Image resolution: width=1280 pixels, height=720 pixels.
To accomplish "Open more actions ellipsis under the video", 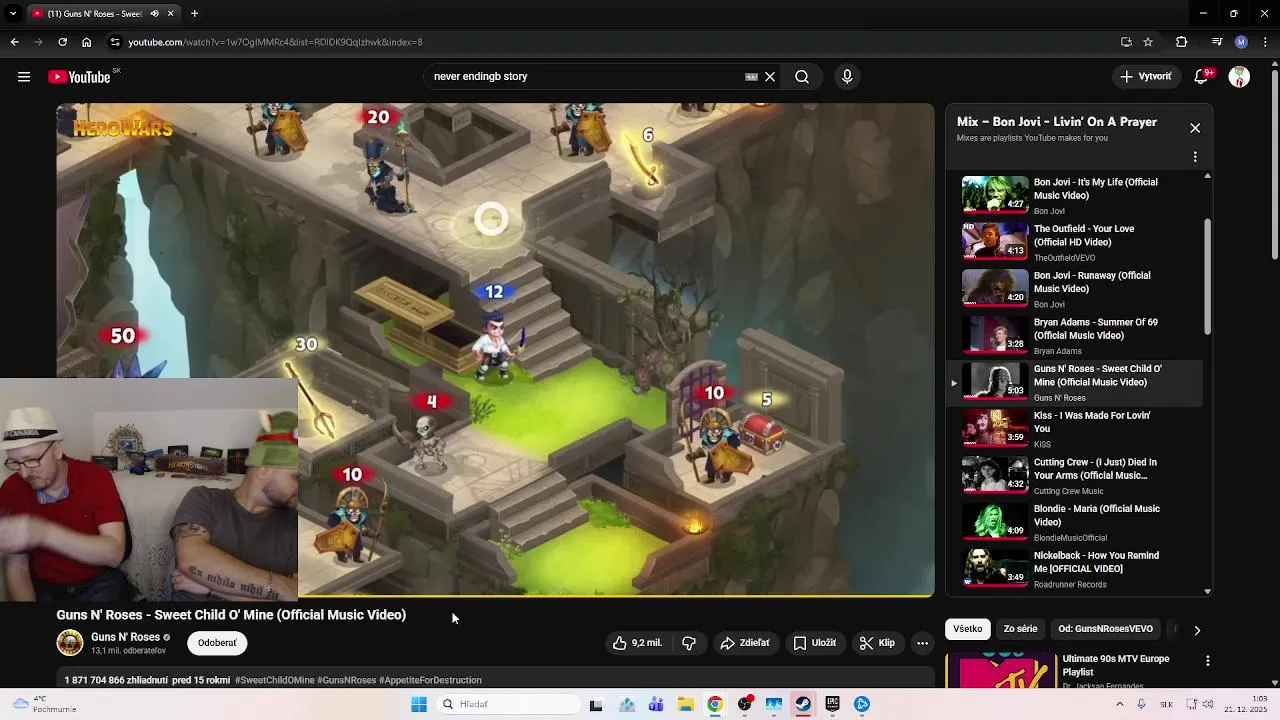I will tap(922, 643).
